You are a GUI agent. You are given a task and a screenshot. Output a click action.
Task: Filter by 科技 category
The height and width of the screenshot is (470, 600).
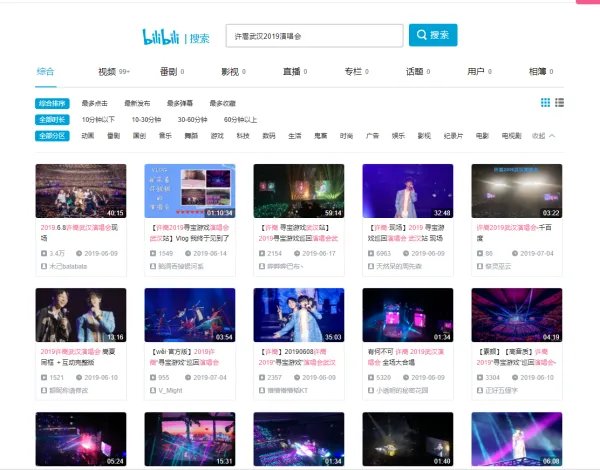coord(243,136)
